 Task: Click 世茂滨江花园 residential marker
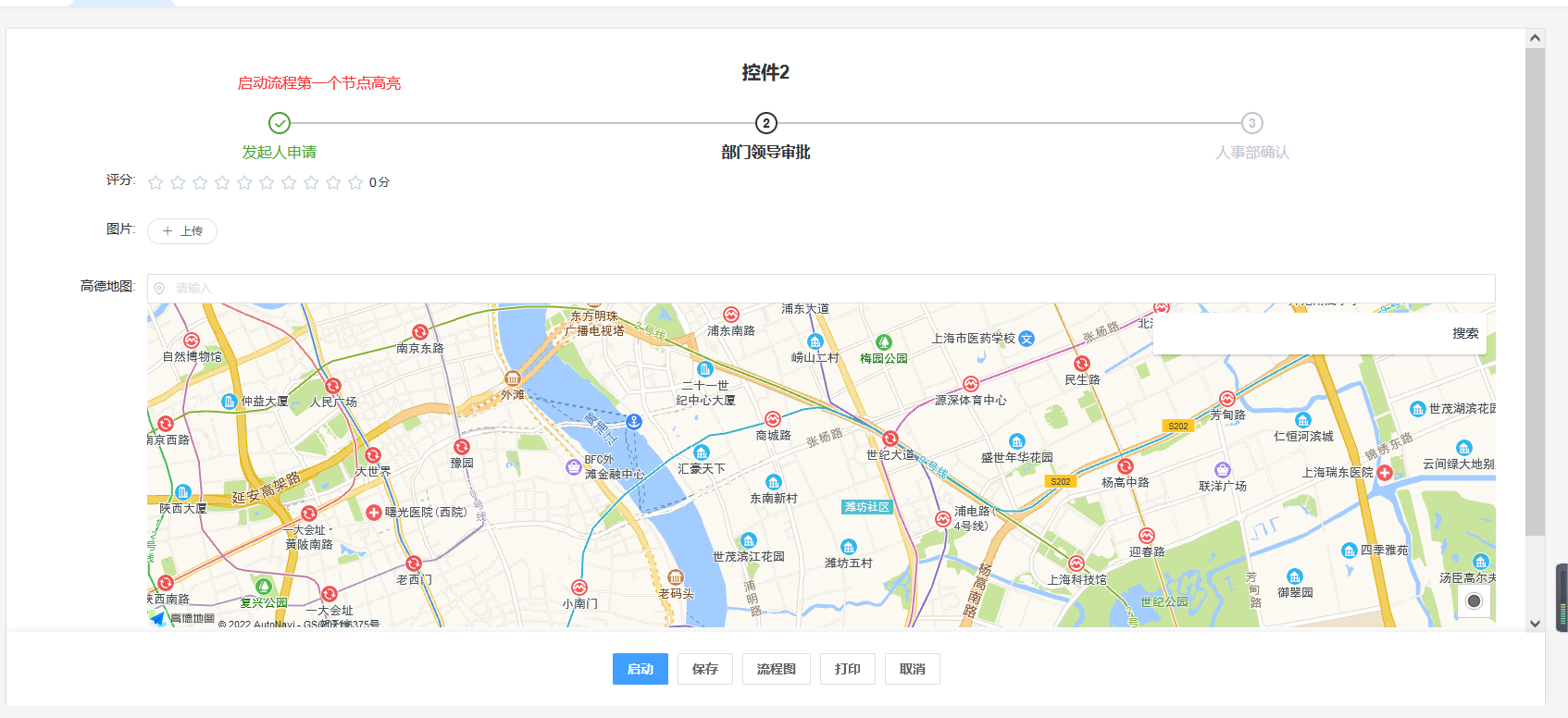click(x=749, y=540)
